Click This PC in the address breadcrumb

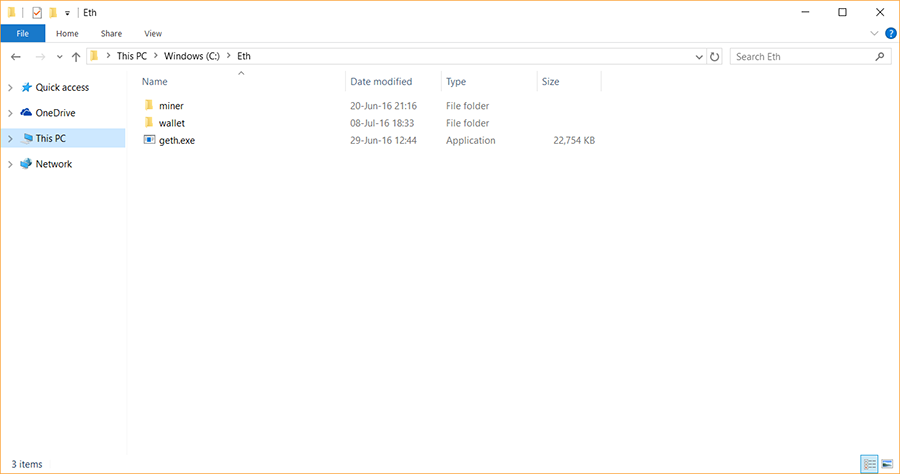click(x=131, y=56)
